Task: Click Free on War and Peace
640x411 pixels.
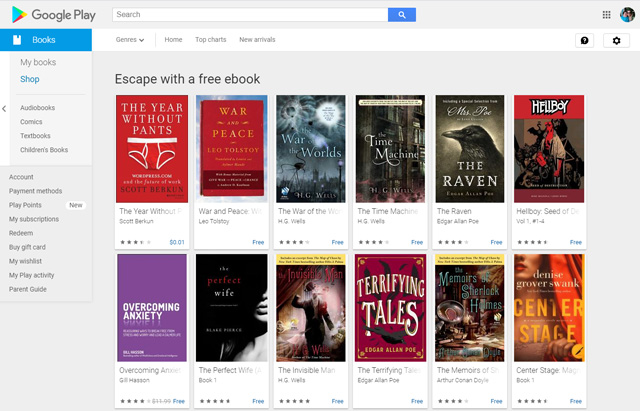Action: pos(258,242)
